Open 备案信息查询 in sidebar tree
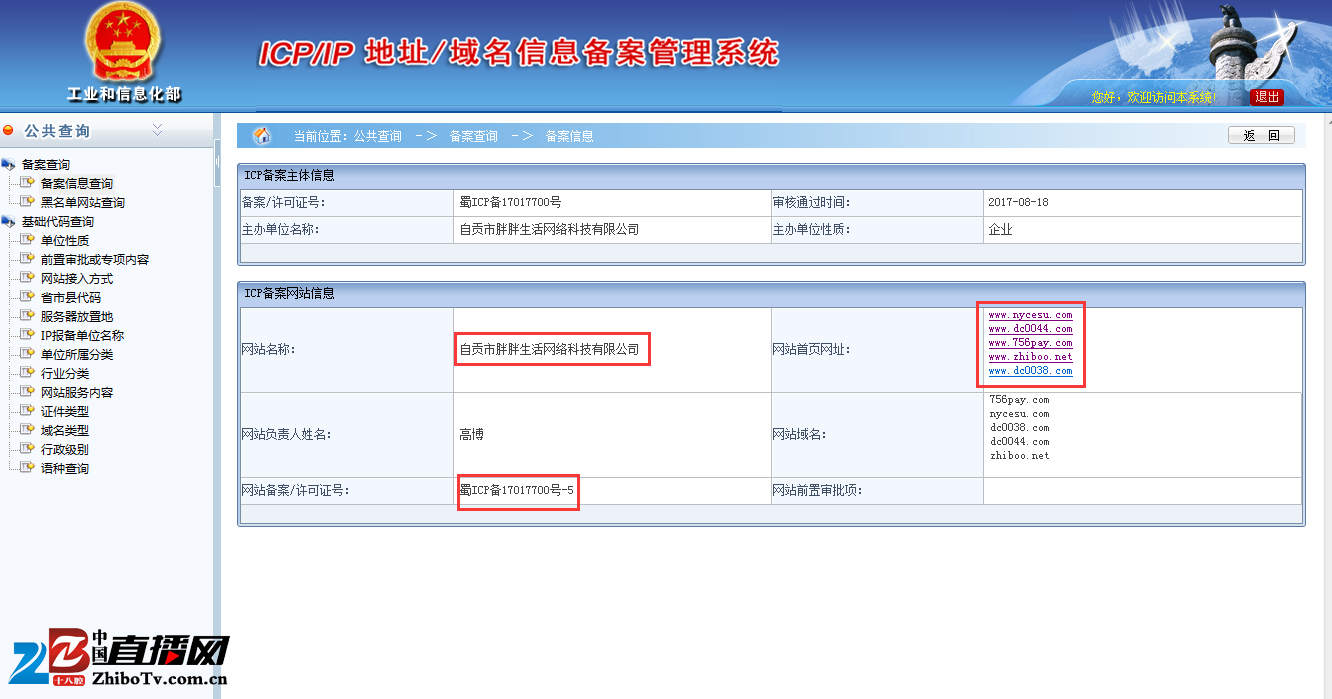The image size is (1332, 699). 76,184
